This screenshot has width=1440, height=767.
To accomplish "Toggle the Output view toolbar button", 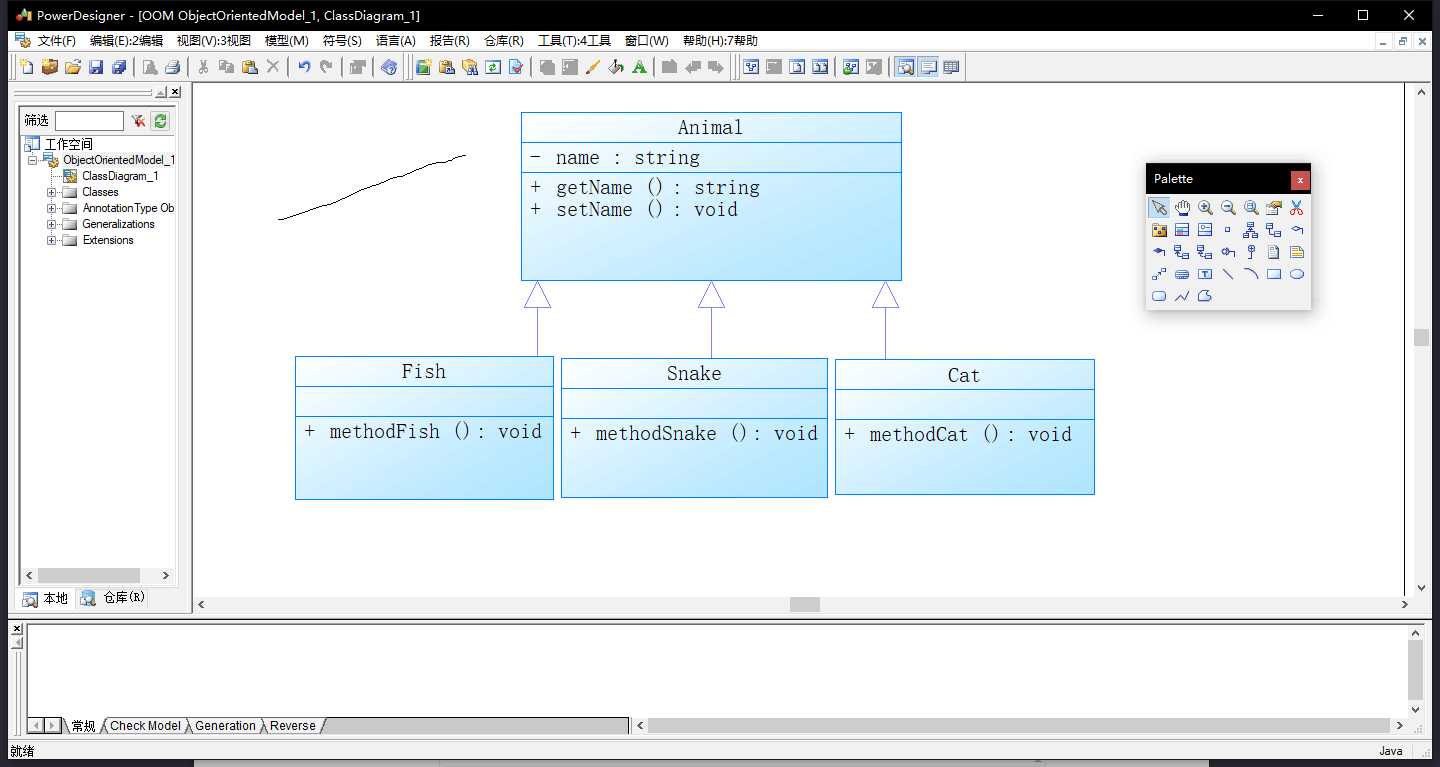I will click(x=928, y=67).
